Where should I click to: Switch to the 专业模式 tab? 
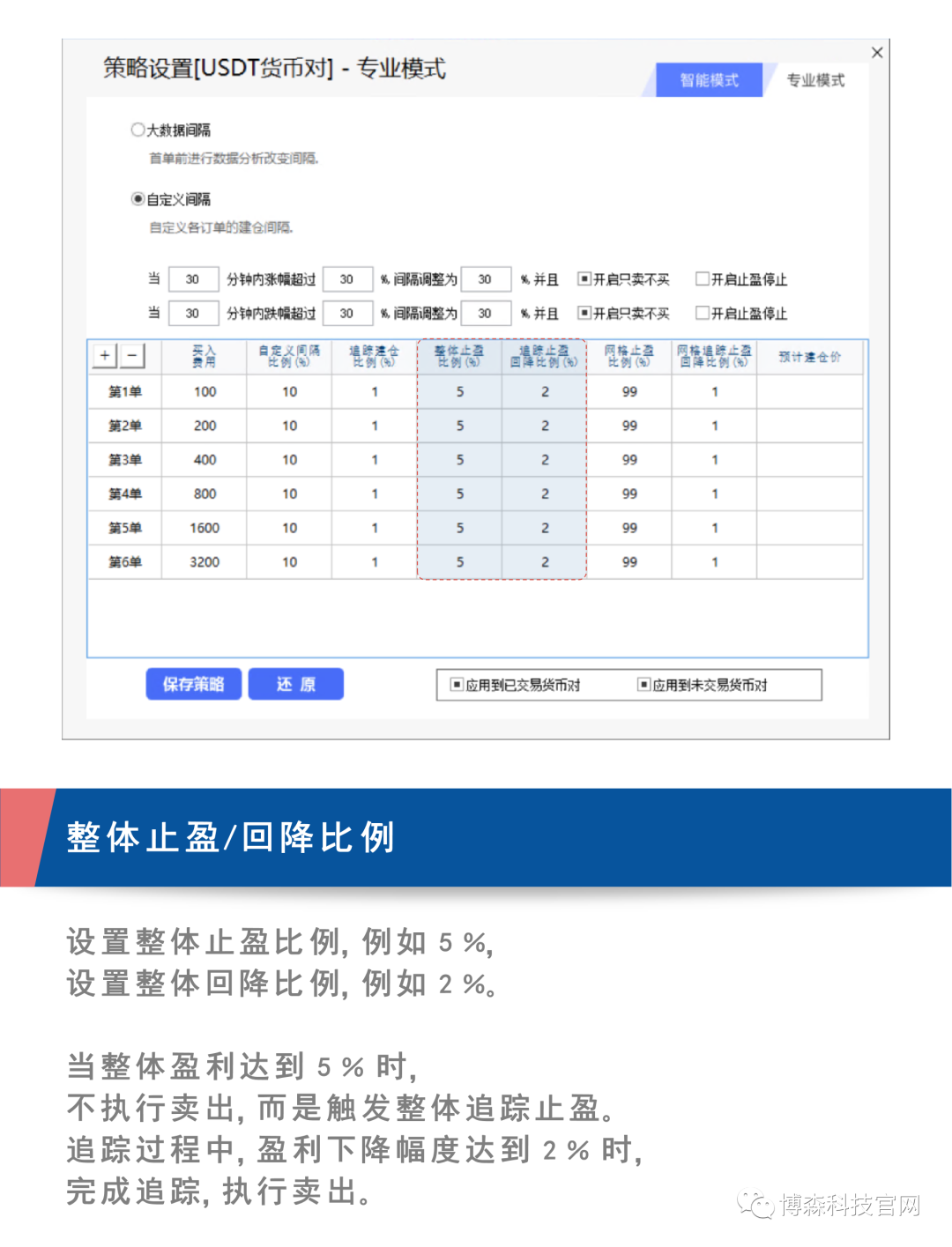[x=814, y=80]
